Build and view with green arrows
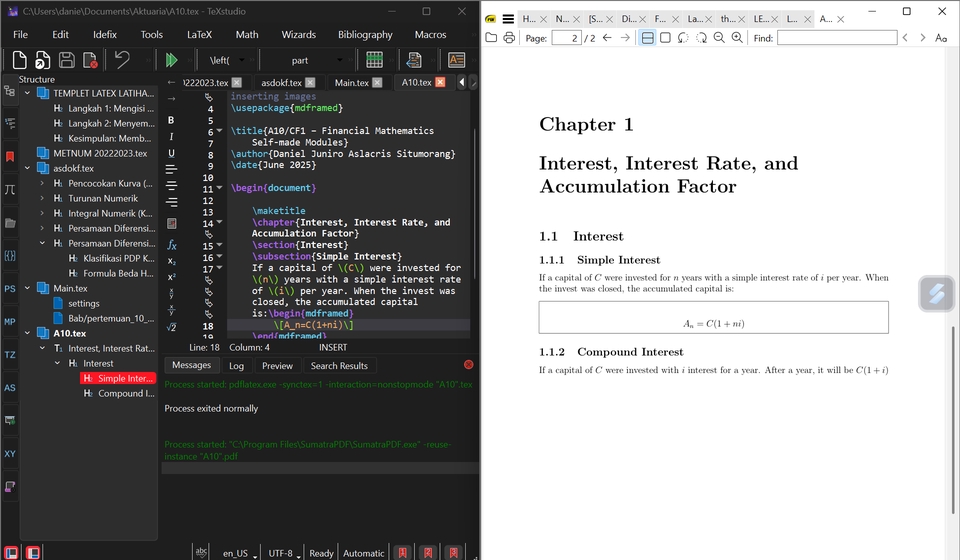 tap(171, 60)
